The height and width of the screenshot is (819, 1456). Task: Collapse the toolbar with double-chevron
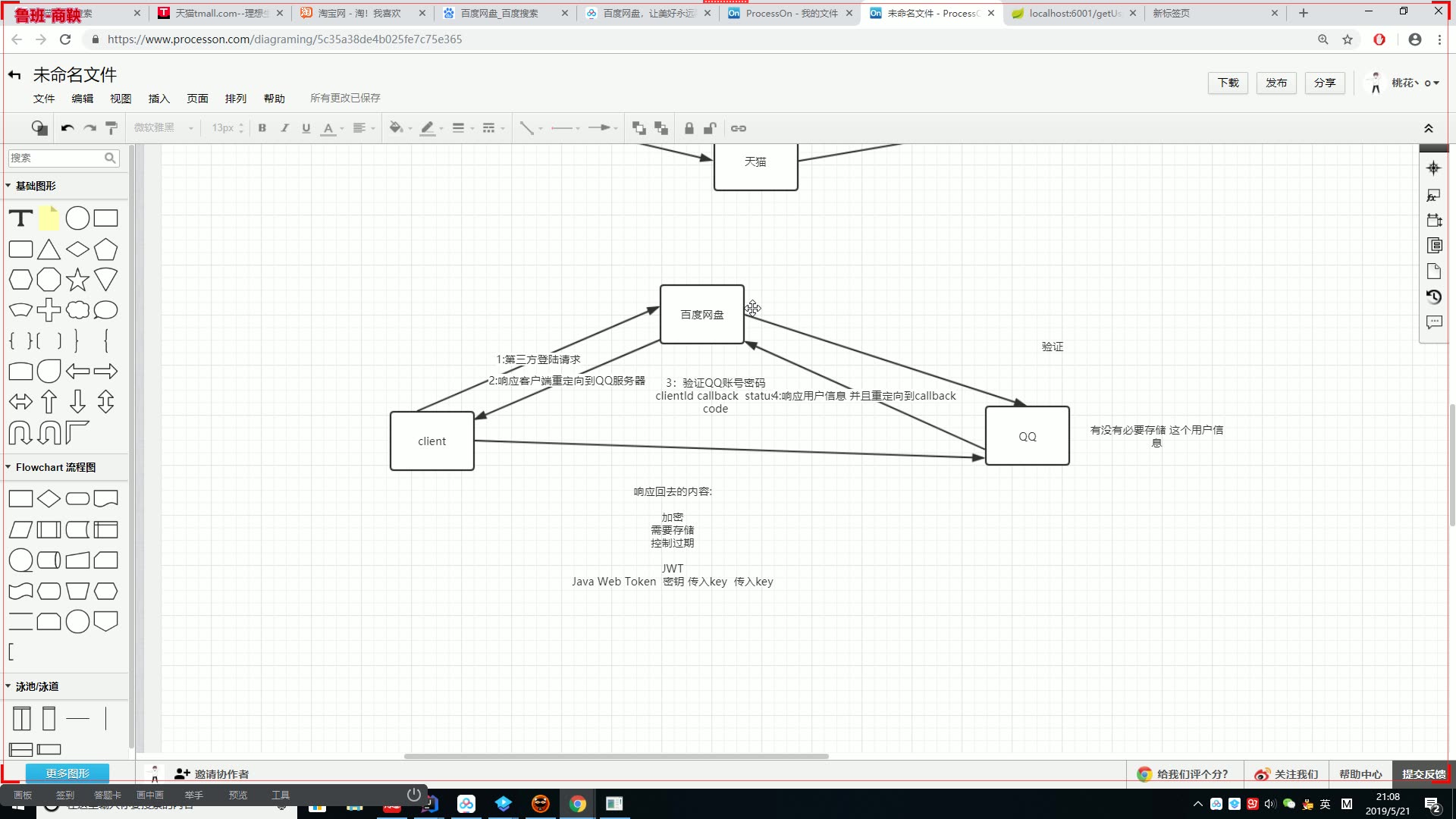point(1429,128)
